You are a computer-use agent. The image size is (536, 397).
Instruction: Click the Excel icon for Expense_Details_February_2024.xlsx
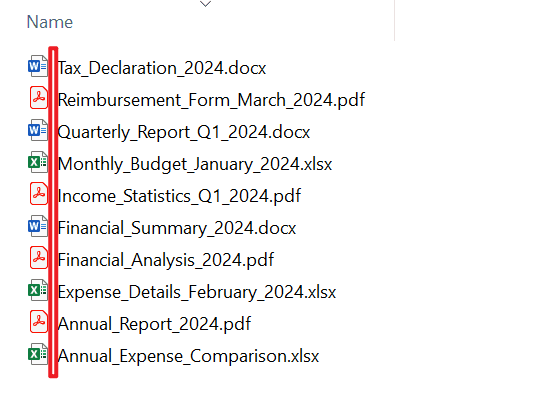tap(38, 290)
